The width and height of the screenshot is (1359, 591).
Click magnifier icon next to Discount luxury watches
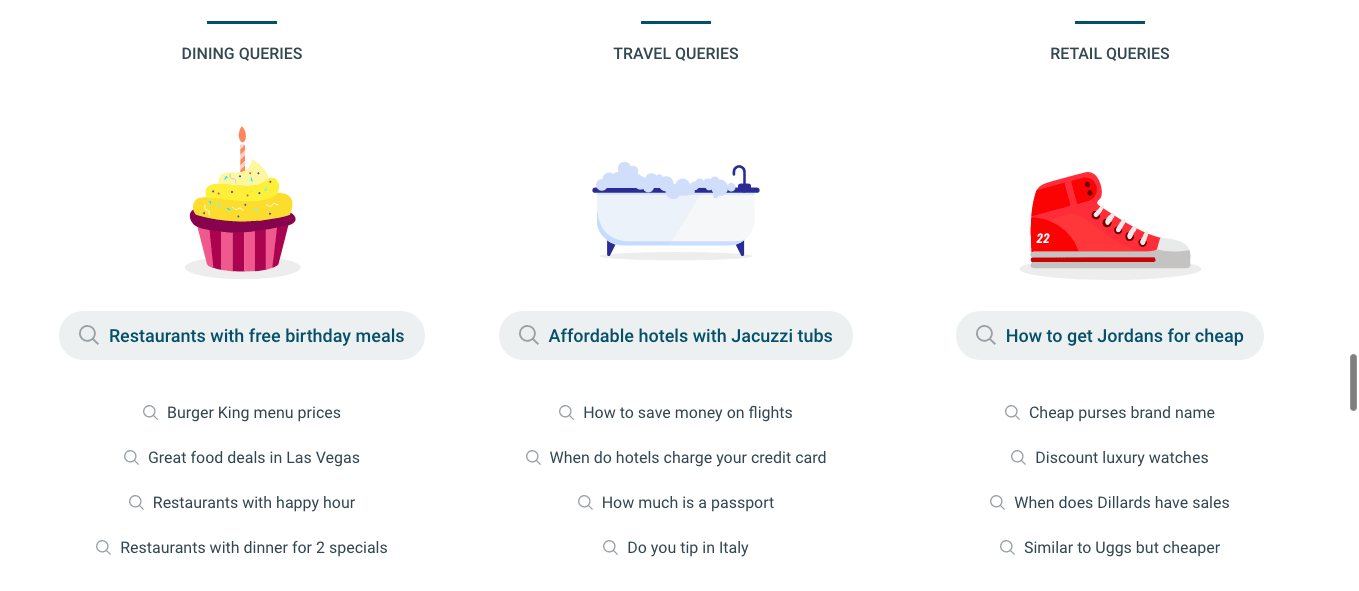click(1018, 457)
